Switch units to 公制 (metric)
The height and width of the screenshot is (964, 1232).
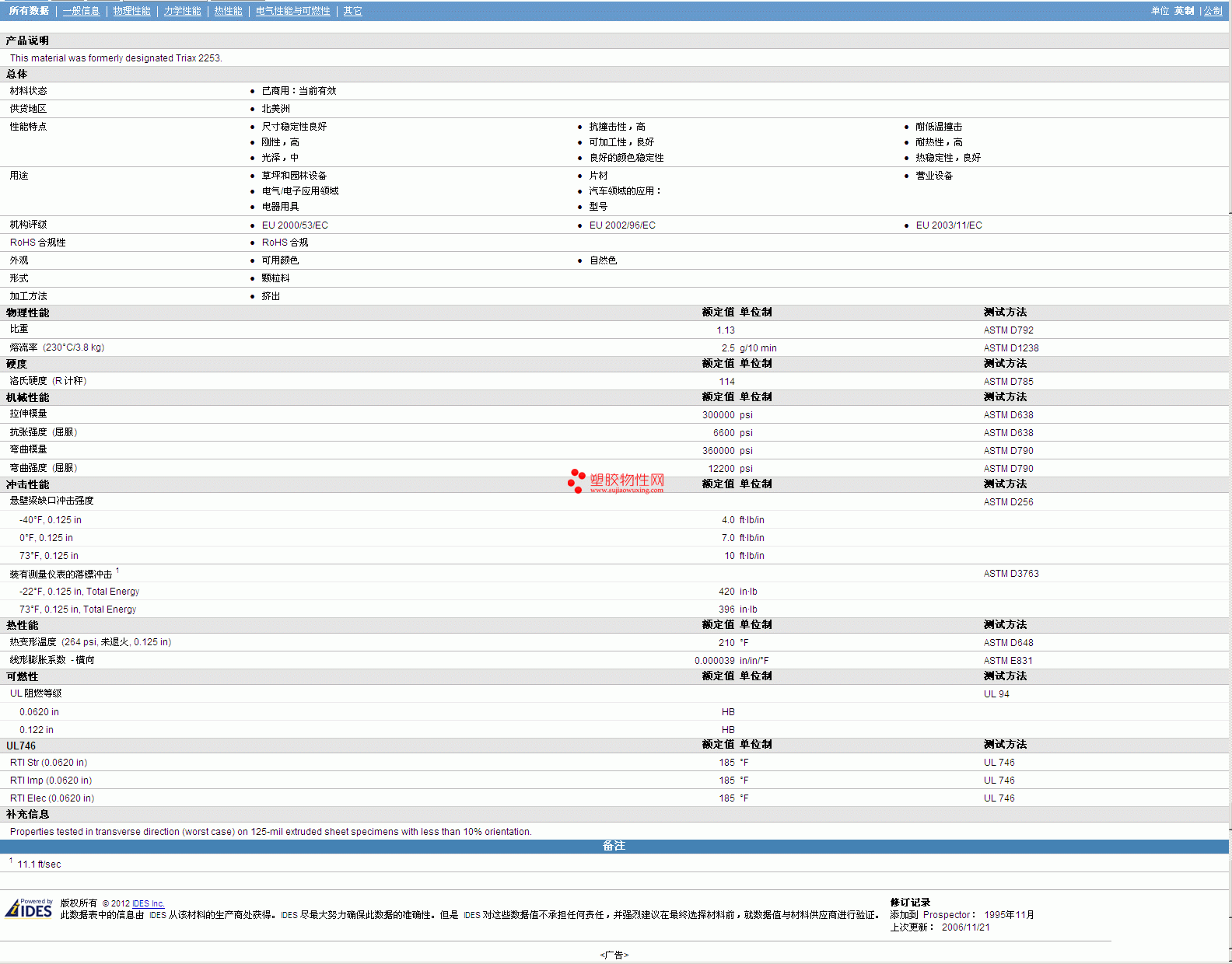point(1213,11)
